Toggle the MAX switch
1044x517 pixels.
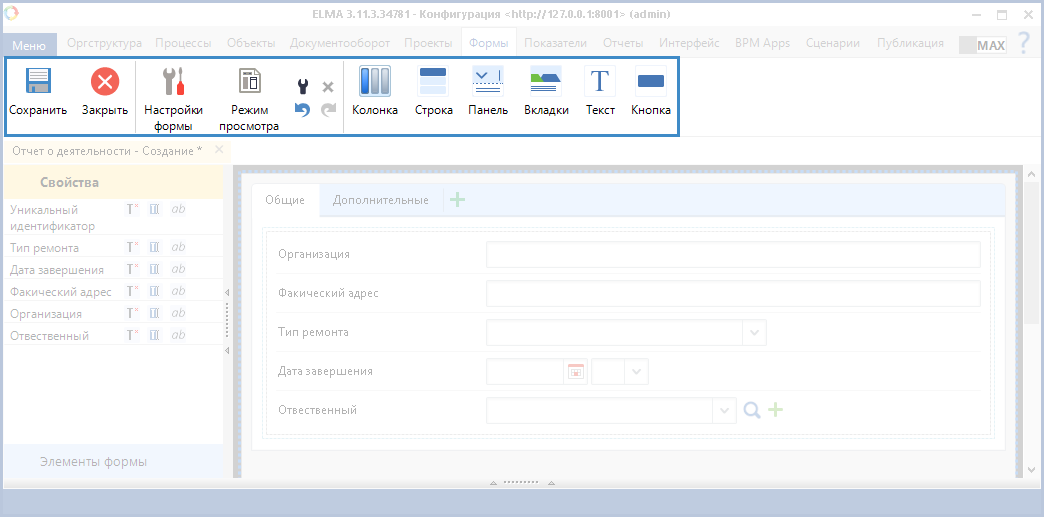[982, 45]
